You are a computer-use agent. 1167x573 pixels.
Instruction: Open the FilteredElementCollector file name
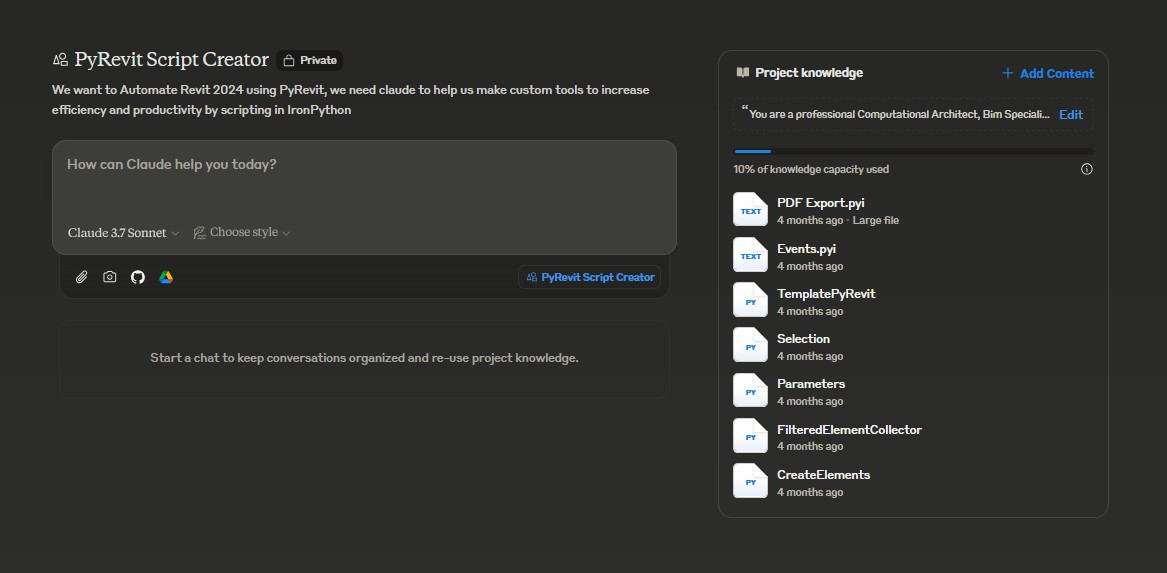[x=849, y=429]
